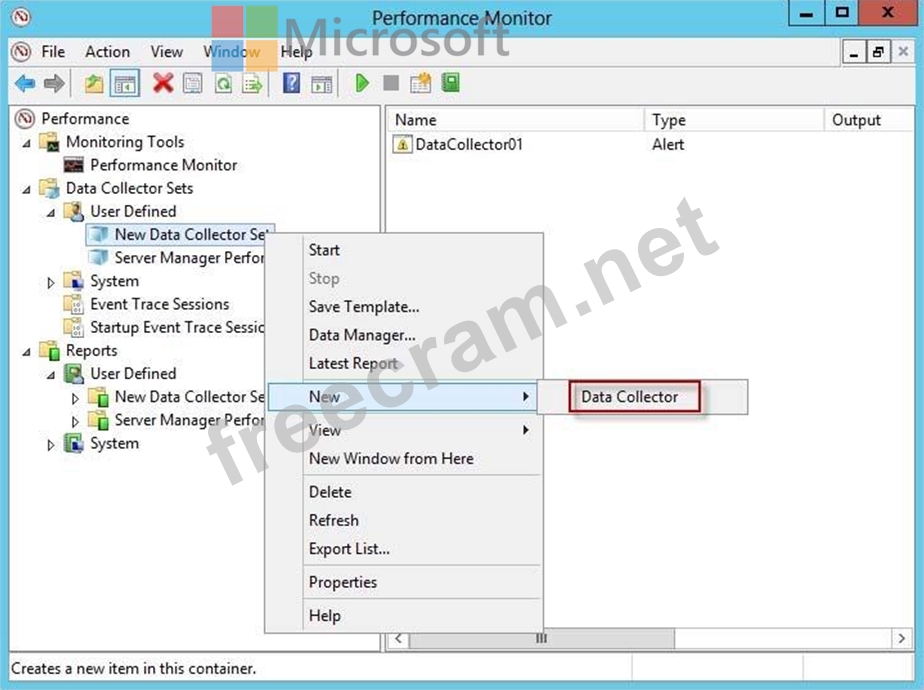Screen dimensions: 924x690
Task: Open the New submenu in context menu
Action: coord(402,397)
